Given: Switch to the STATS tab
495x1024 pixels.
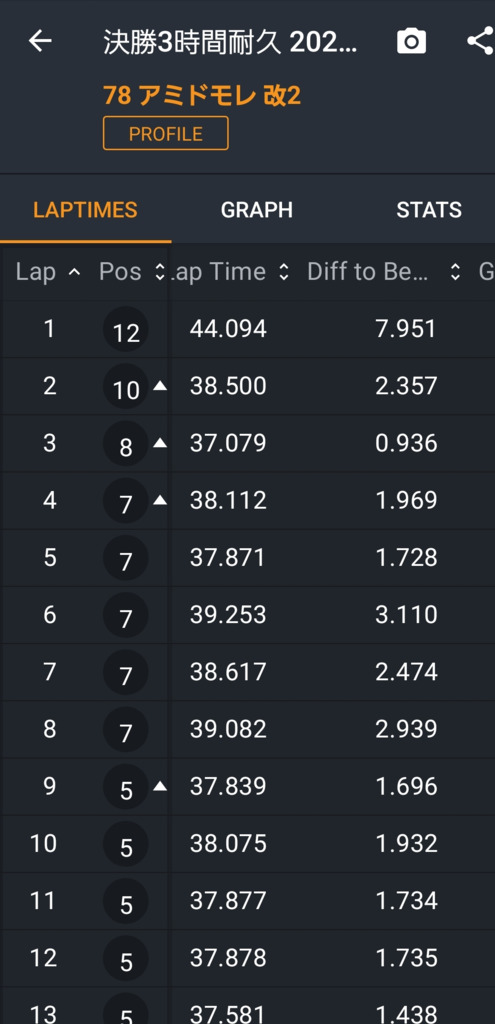Looking at the screenshot, I should [x=428, y=210].
